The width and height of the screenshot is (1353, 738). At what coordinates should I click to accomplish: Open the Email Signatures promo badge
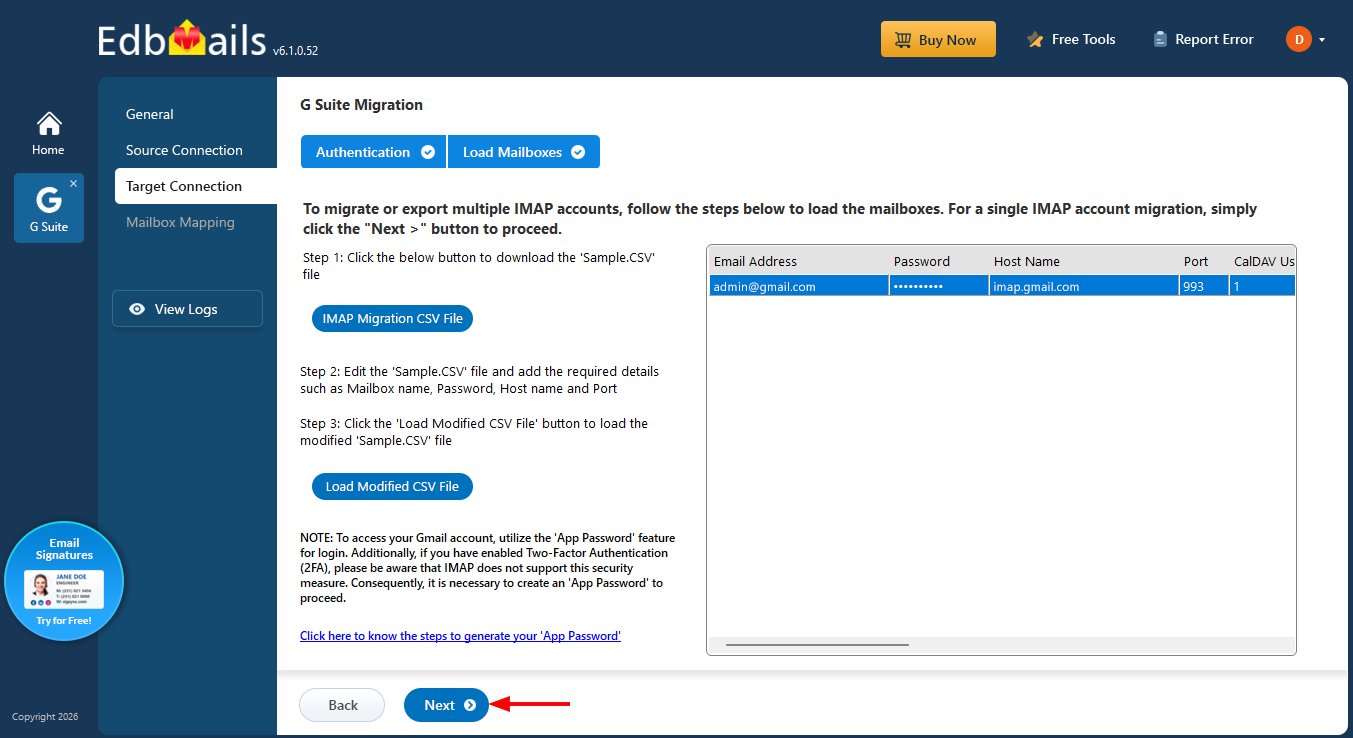click(64, 581)
